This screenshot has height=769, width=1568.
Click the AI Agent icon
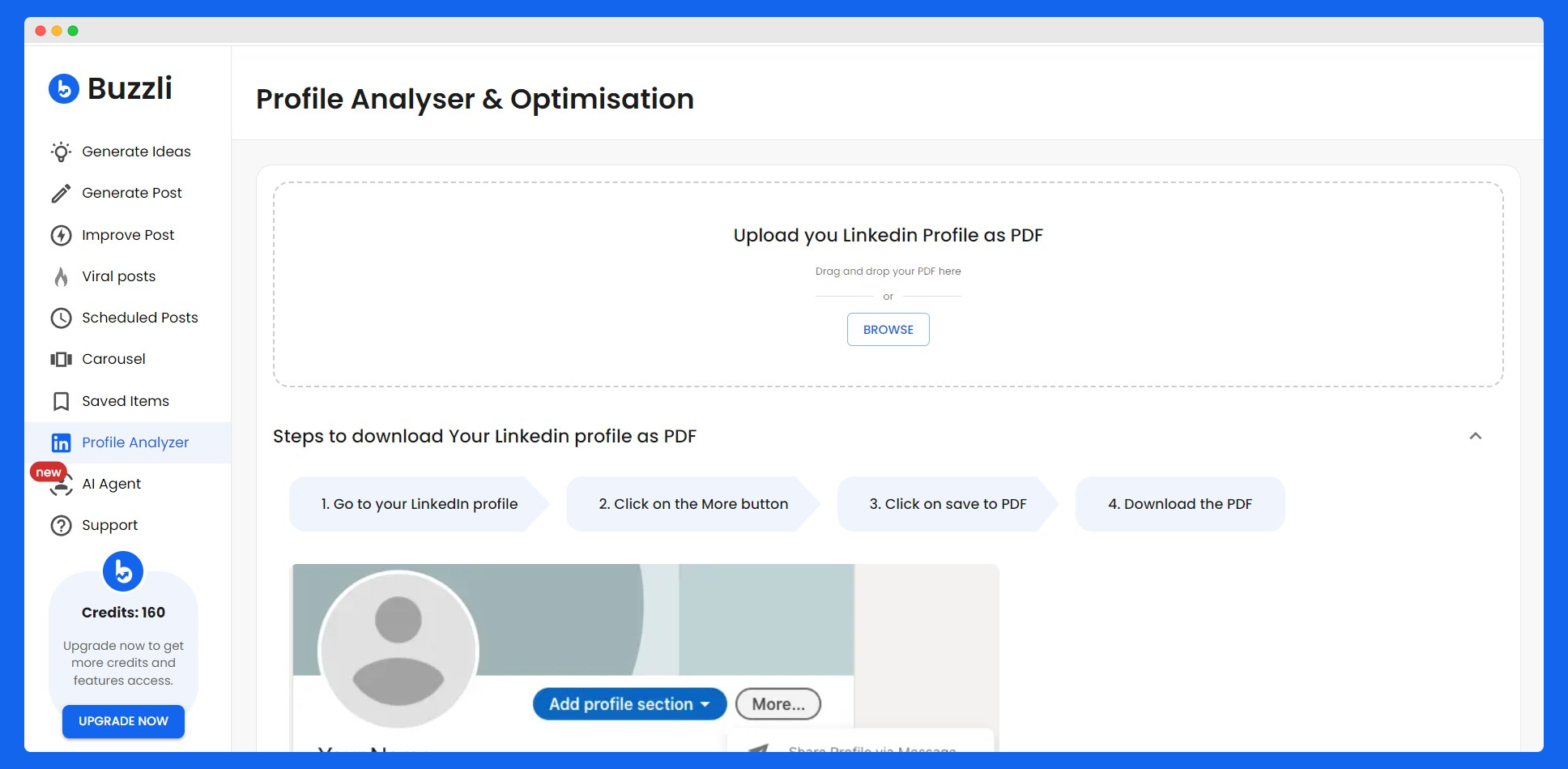(62, 485)
